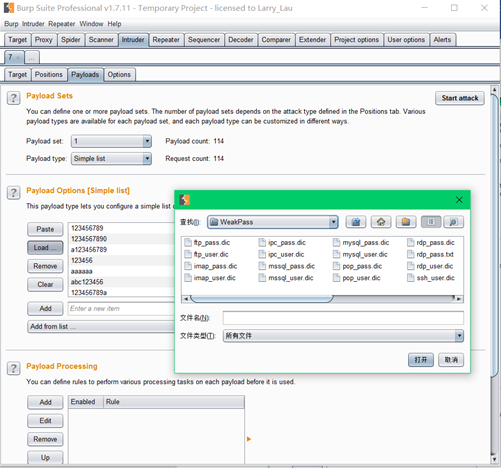This screenshot has height=468, width=501.
Task: Click the file list scrollbar right arrow
Action: tap(459, 299)
